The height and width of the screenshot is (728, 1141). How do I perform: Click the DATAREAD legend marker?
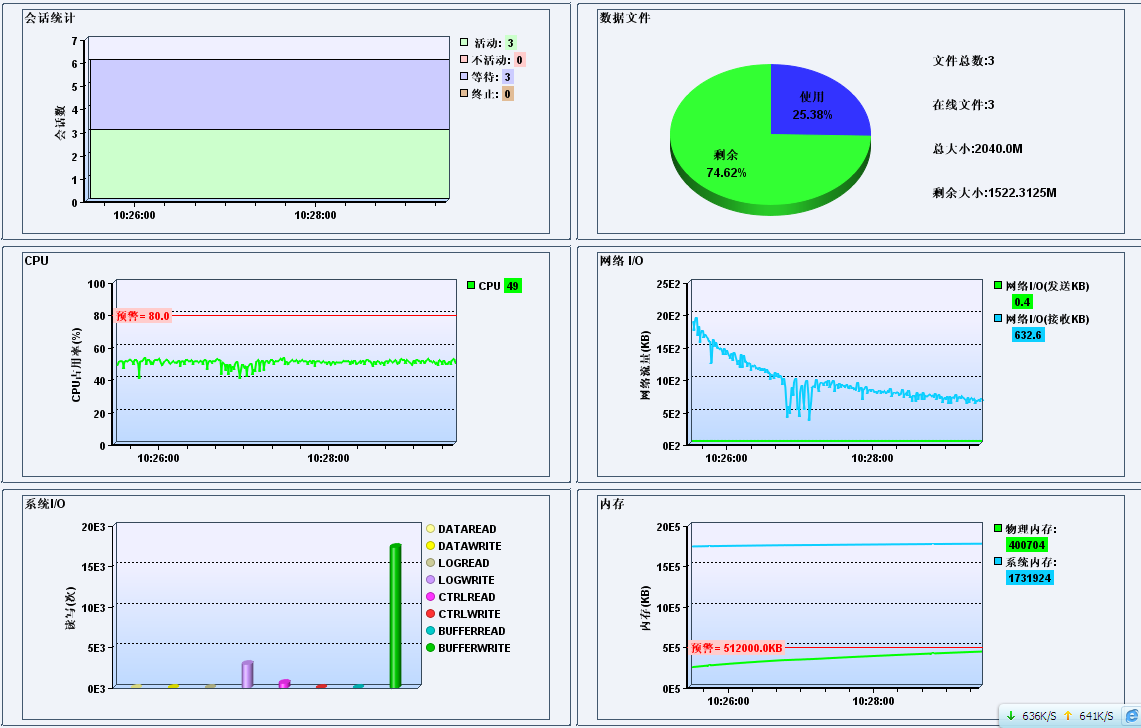431,529
